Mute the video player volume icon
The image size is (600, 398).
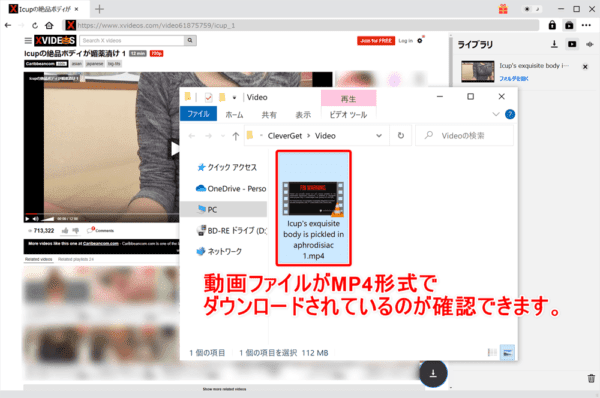36,219
